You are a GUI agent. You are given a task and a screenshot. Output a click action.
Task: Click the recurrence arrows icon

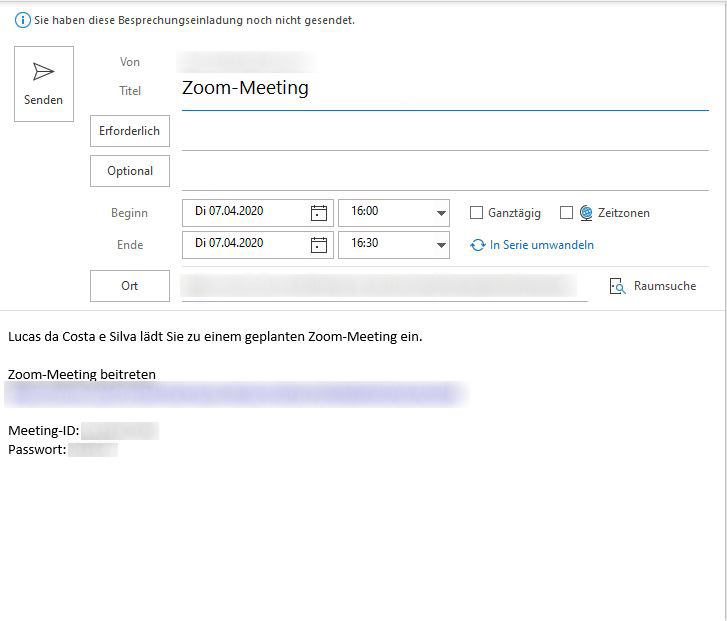[x=478, y=245]
